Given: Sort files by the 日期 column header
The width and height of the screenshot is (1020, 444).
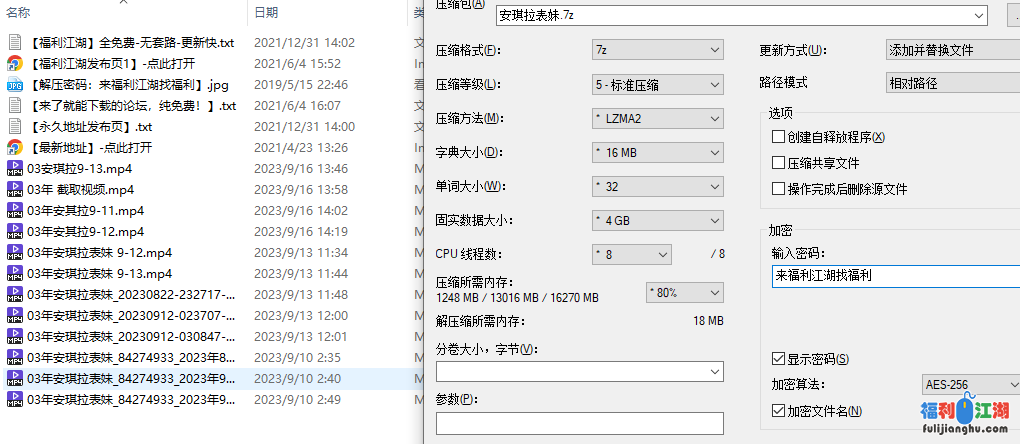Looking at the screenshot, I should (x=266, y=12).
